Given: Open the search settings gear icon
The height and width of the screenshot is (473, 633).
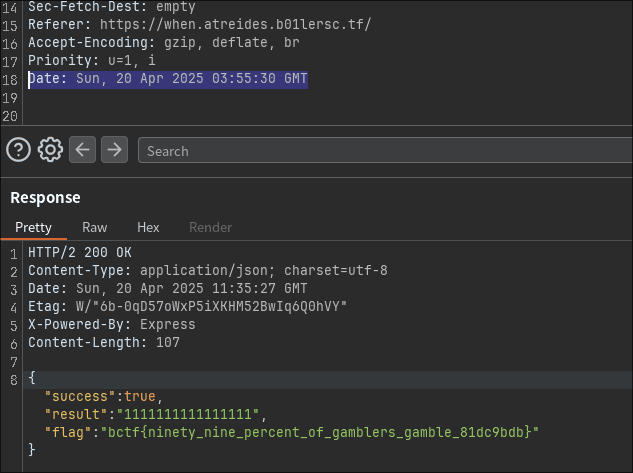Looking at the screenshot, I should click(x=50, y=150).
